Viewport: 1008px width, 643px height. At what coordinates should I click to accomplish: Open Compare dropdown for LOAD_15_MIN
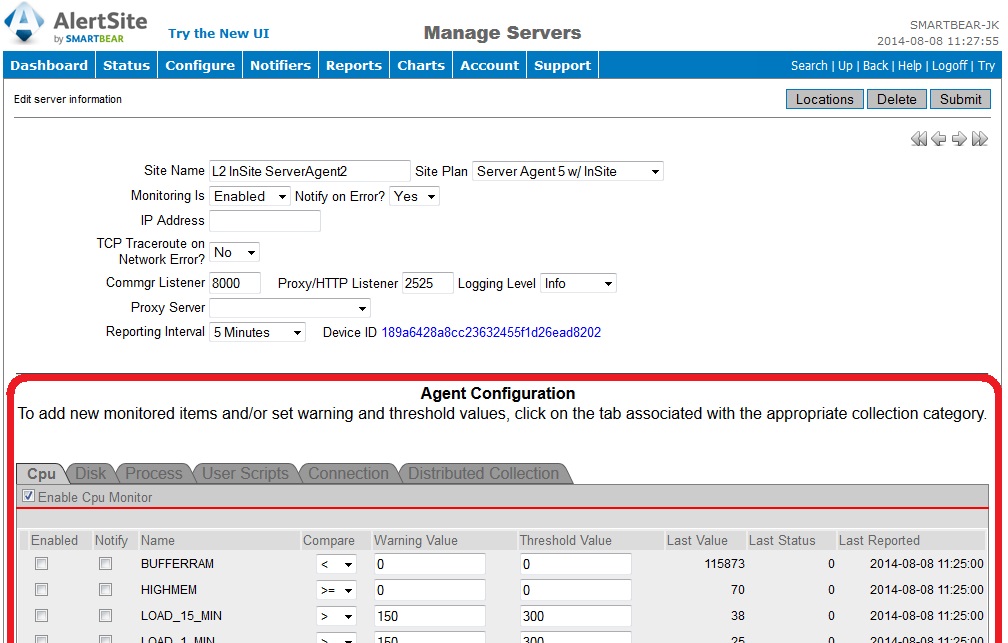point(336,617)
